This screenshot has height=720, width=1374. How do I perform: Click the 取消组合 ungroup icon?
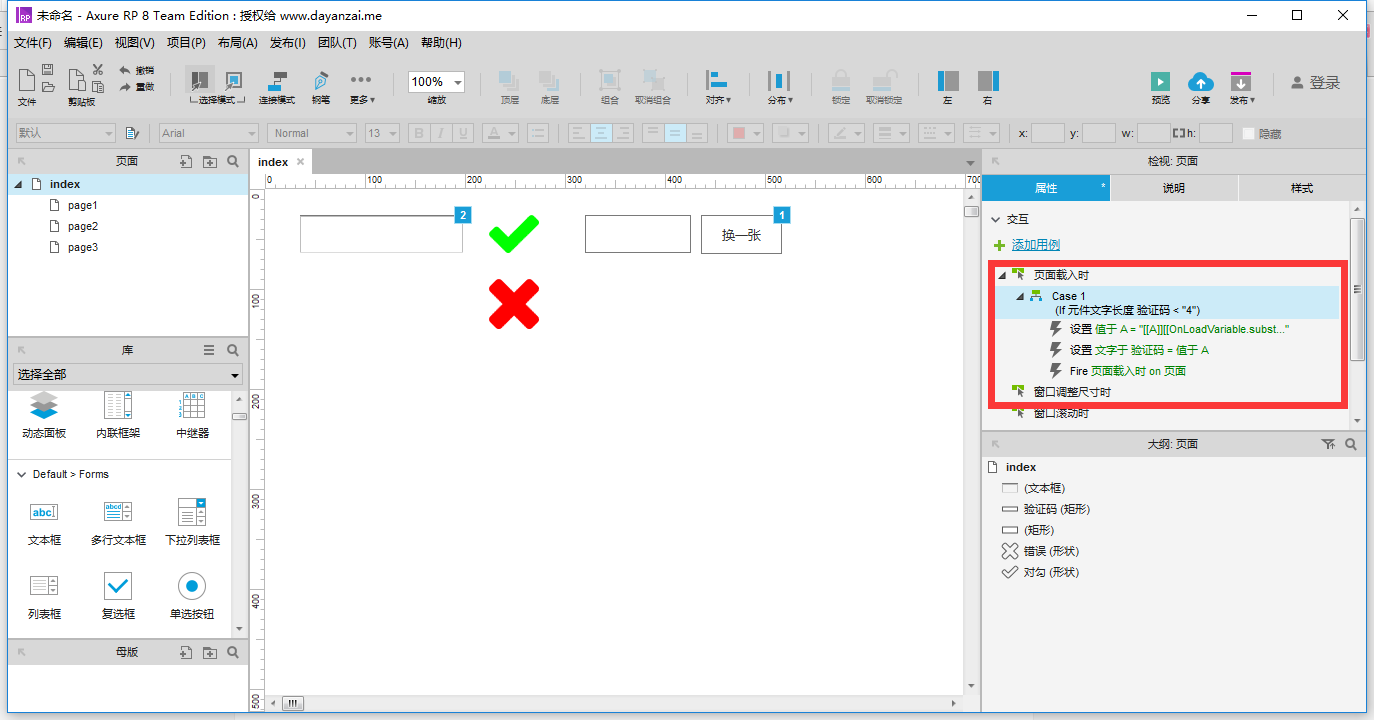tap(653, 81)
